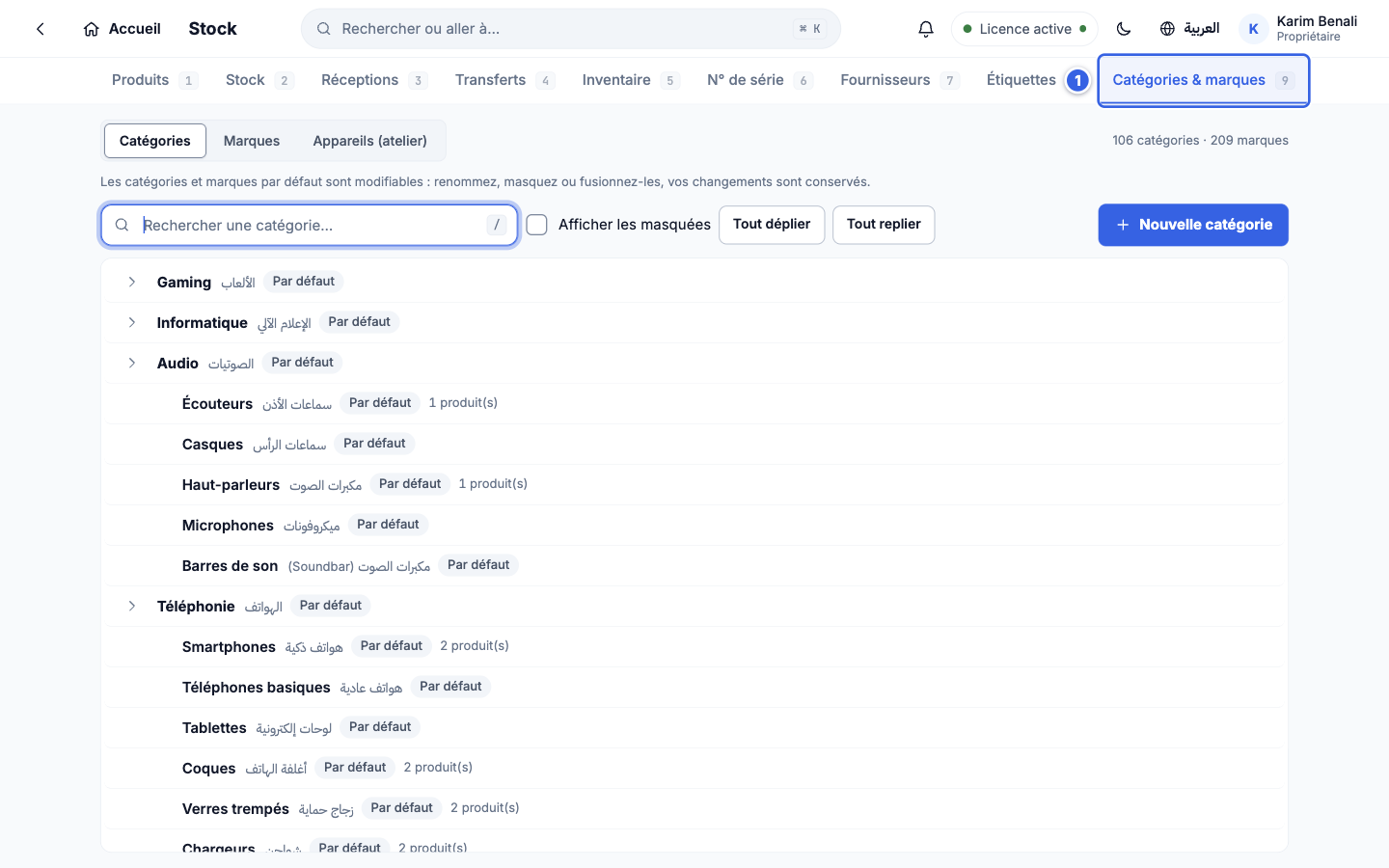
Task: Go to Fournisseurs tab
Action: click(x=899, y=80)
